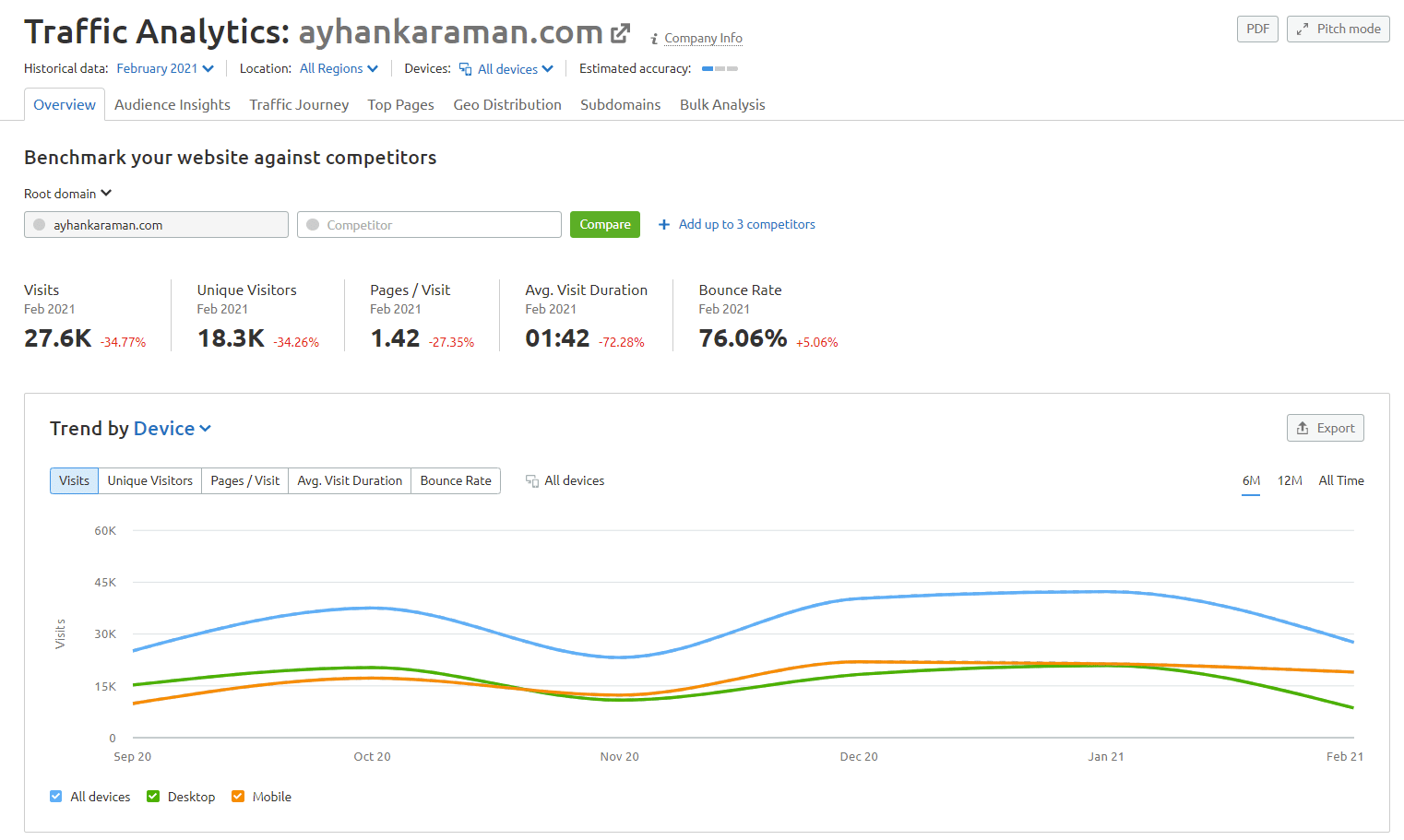Click the Unique Visitors 18.3K value
This screenshot has width=1404, height=840.
click(231, 338)
